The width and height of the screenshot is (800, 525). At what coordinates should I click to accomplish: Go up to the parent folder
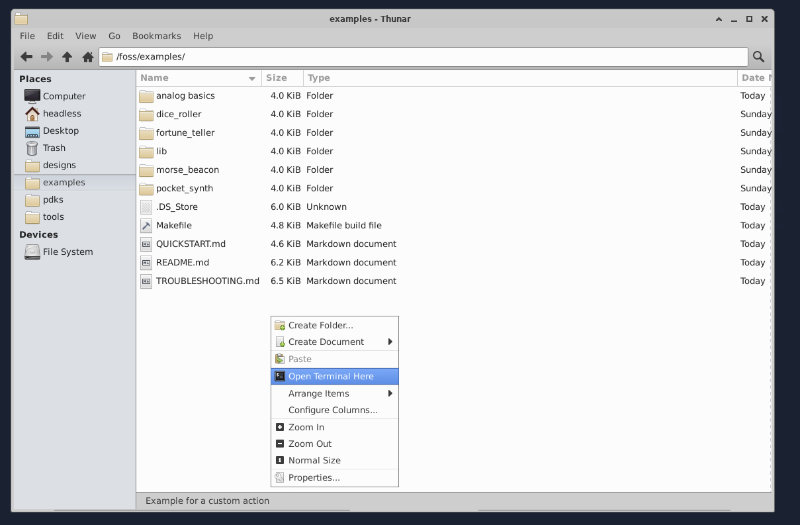pyautogui.click(x=67, y=57)
